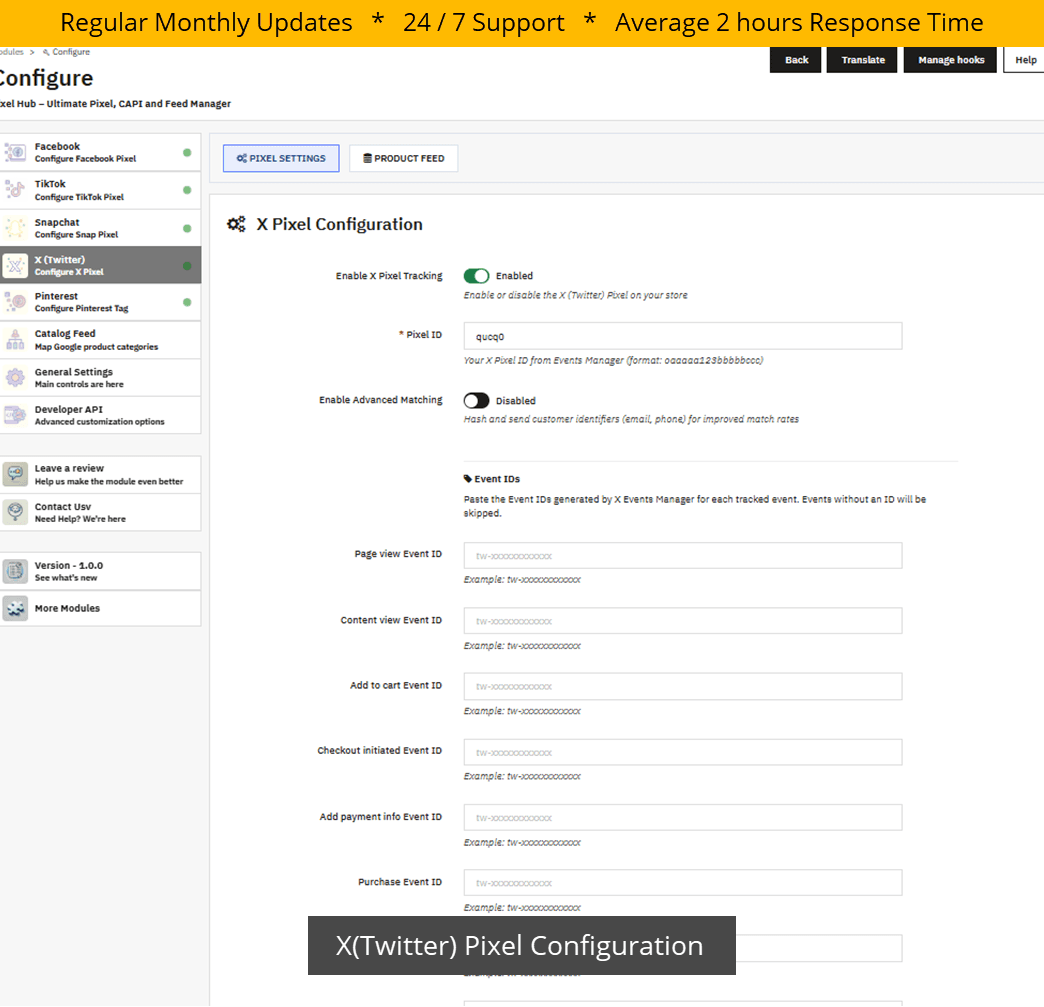Image resolution: width=1044 pixels, height=1007 pixels.
Task: Click the Leave a review icon
Action: (15, 474)
